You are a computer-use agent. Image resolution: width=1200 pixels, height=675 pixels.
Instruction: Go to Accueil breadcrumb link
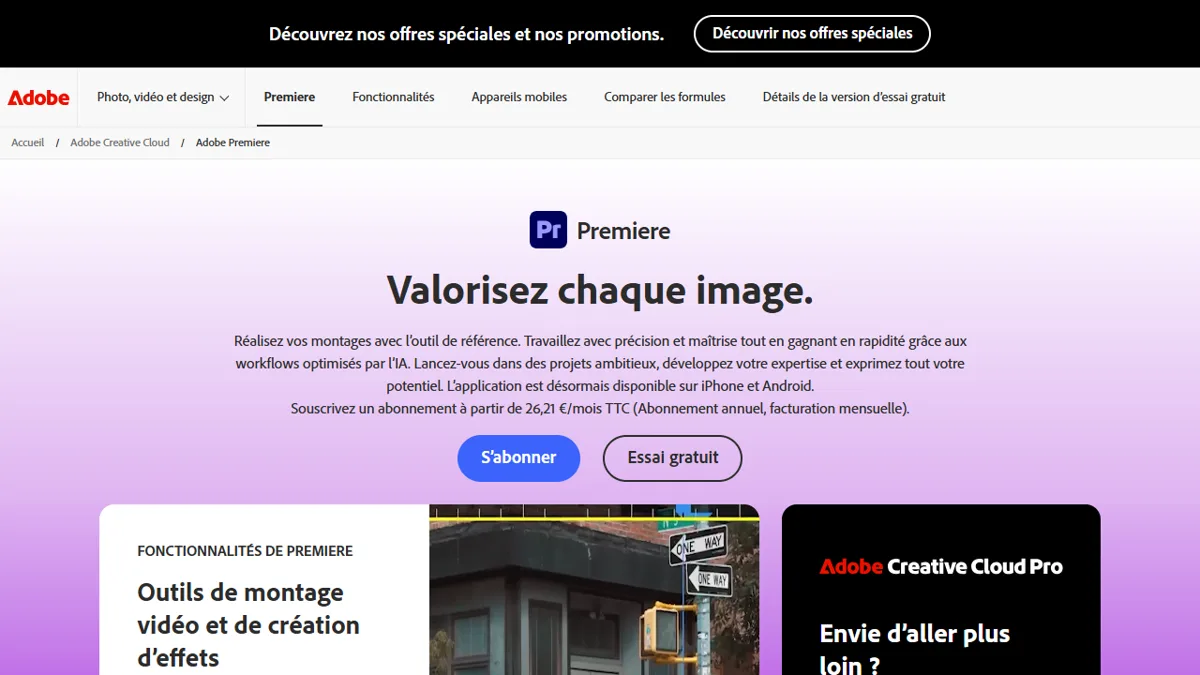click(x=28, y=143)
